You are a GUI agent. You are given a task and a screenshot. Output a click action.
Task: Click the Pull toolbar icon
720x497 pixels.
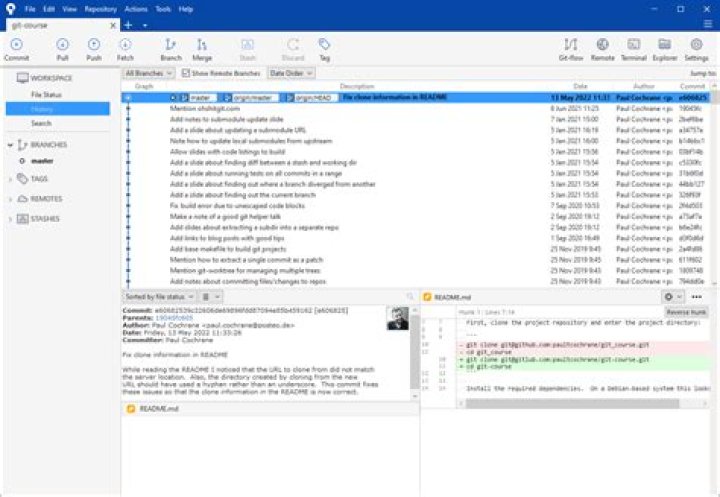point(62,49)
